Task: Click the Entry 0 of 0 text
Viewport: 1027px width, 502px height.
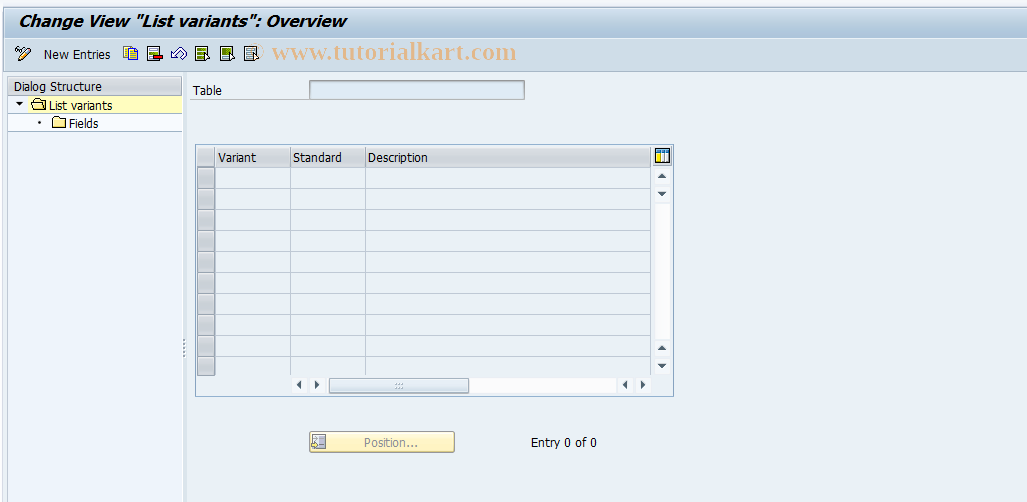Action: [563, 442]
